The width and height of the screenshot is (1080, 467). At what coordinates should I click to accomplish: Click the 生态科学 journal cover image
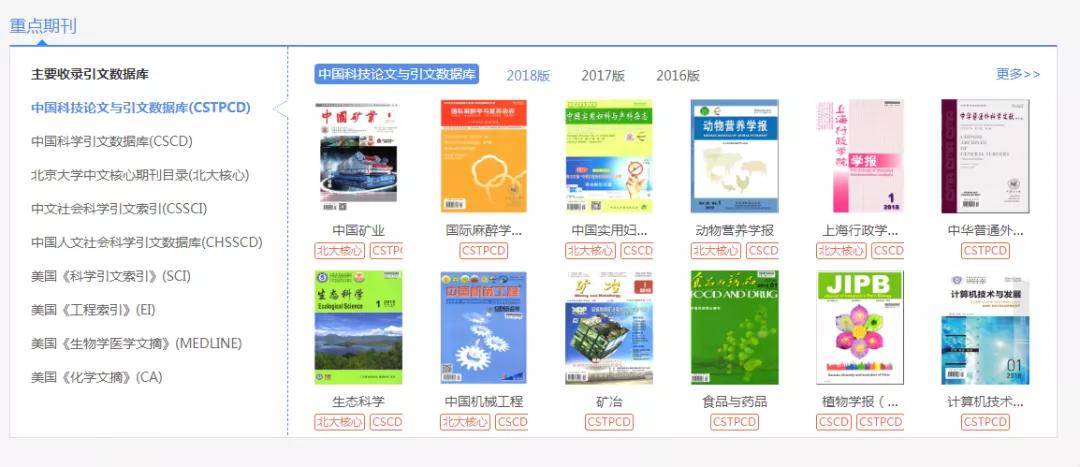(358, 327)
